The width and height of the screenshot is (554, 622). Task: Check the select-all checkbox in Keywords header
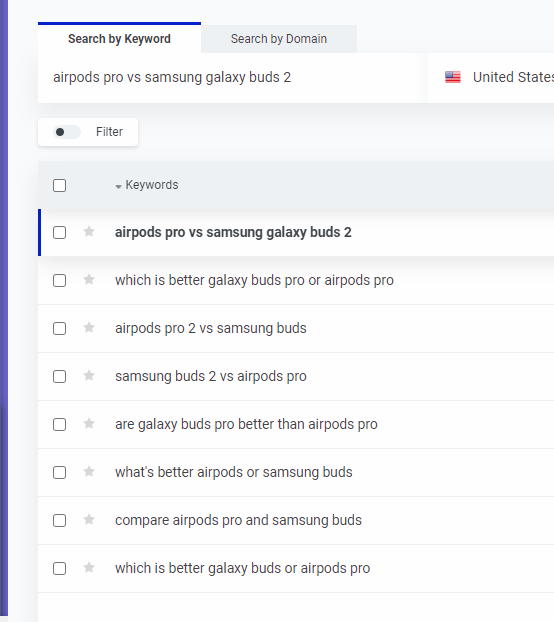[x=59, y=185]
